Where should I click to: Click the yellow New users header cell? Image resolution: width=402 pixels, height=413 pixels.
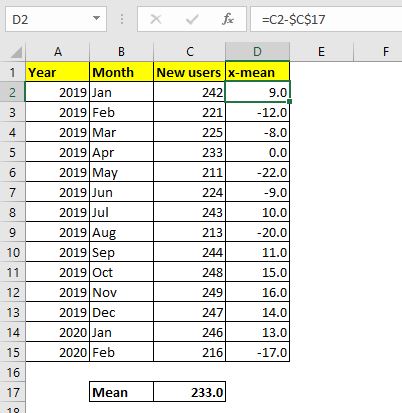pyautogui.click(x=189, y=72)
